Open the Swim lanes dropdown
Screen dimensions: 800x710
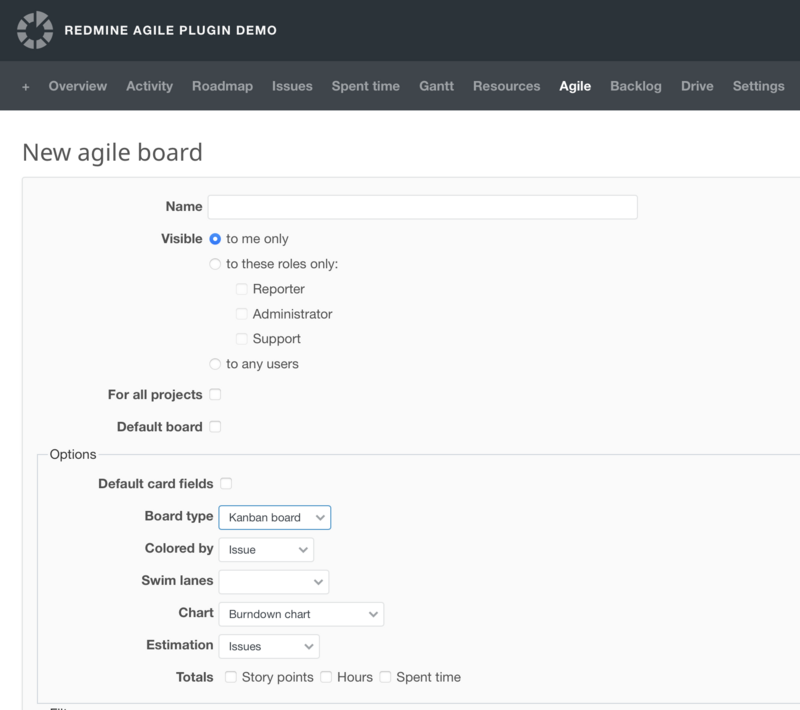click(x=273, y=581)
